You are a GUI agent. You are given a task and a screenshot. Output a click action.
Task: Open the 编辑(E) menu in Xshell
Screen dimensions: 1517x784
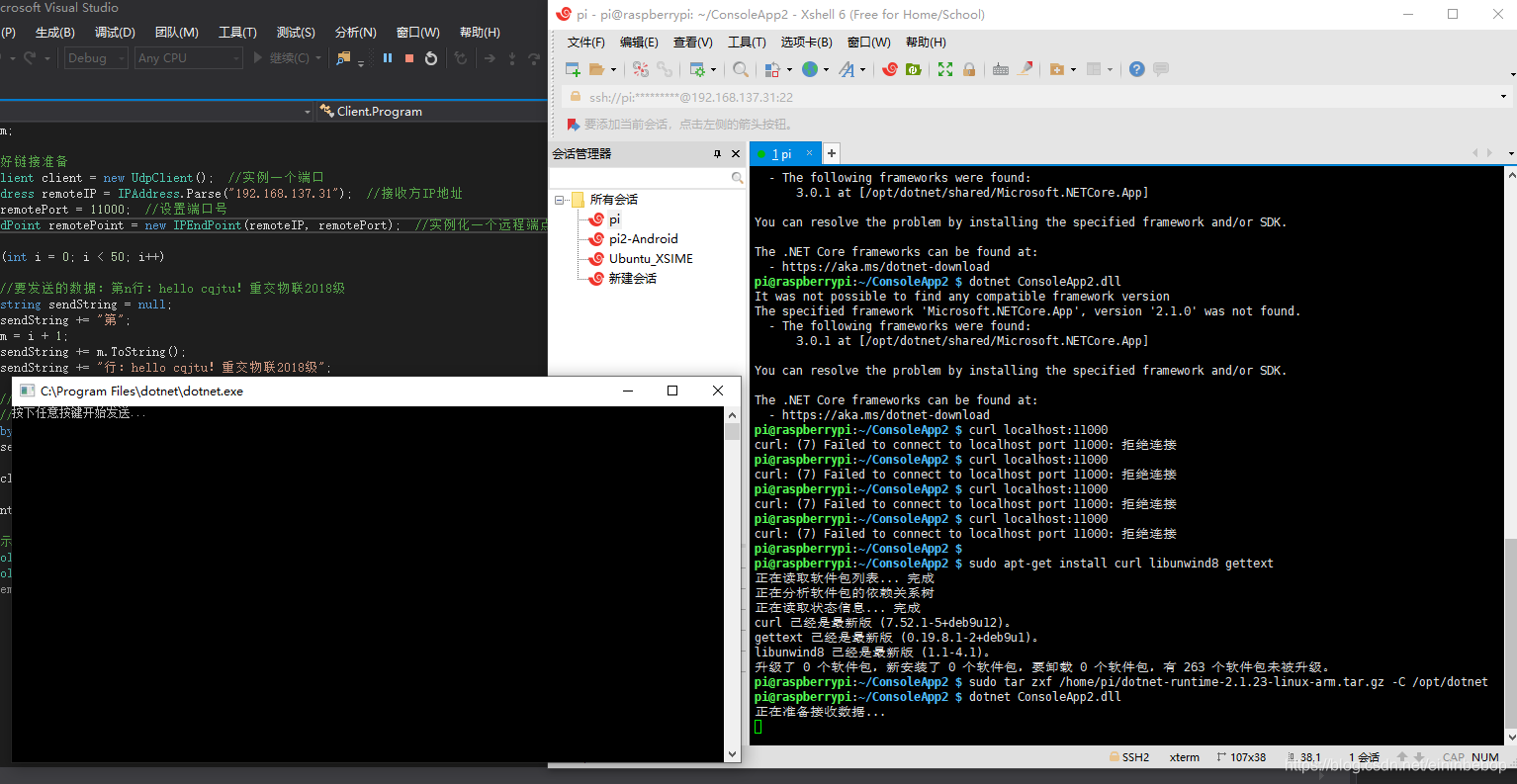tap(639, 42)
